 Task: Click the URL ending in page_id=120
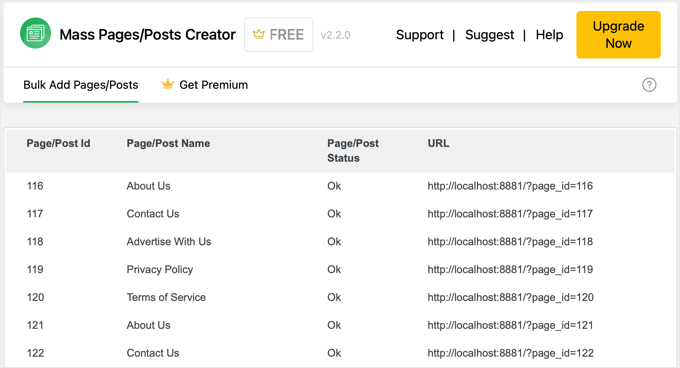coord(510,298)
